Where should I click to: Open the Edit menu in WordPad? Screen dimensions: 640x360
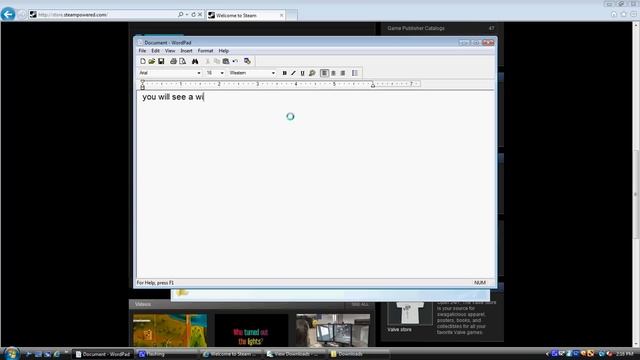tap(156, 51)
